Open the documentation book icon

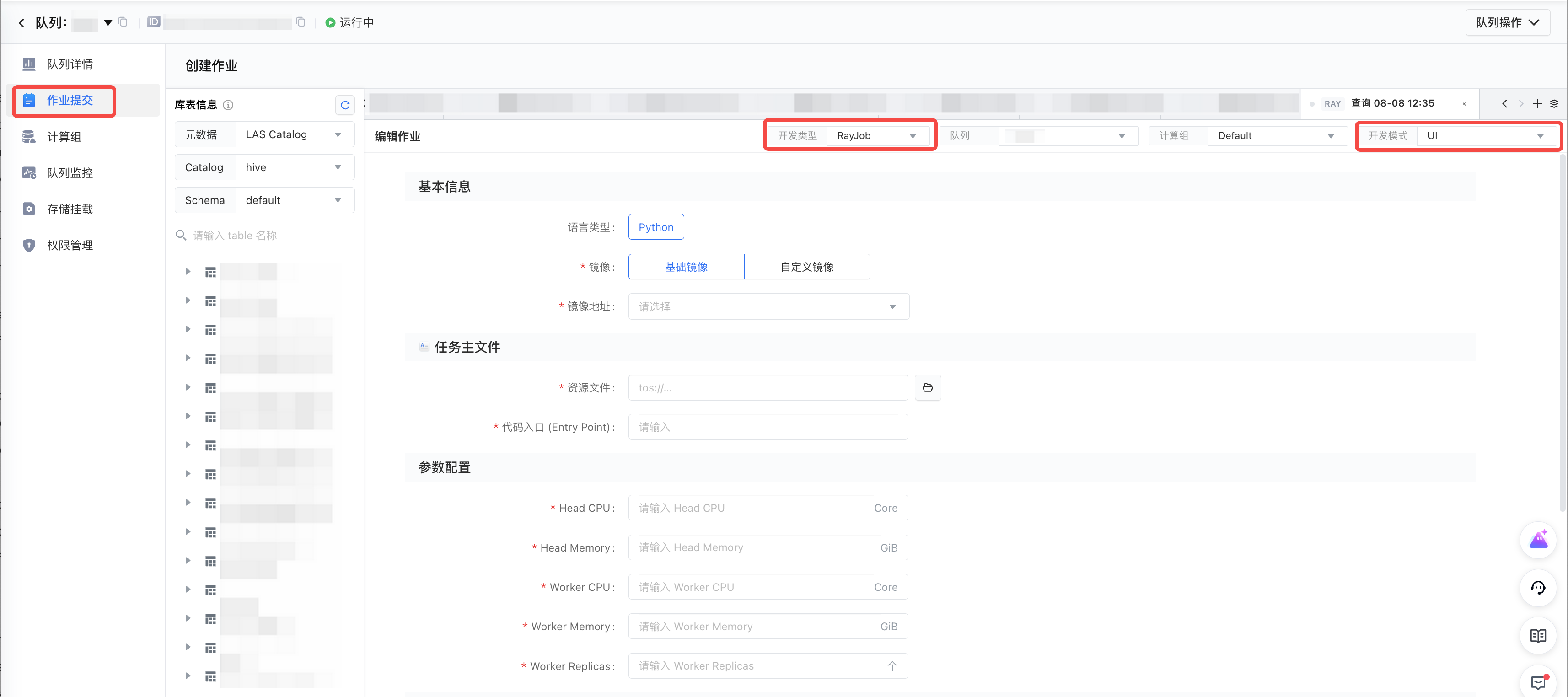1537,636
